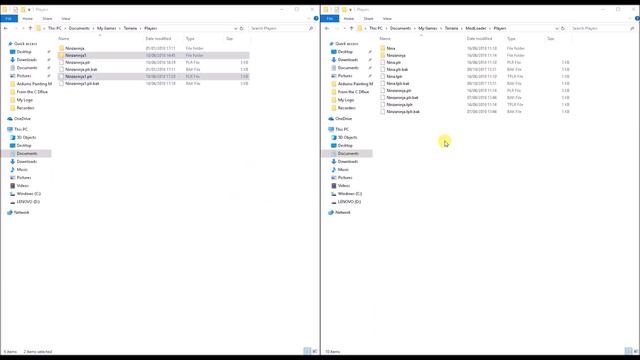Open the File menu in Terraria Players window
The width and height of the screenshot is (640, 360).
tap(9, 18)
